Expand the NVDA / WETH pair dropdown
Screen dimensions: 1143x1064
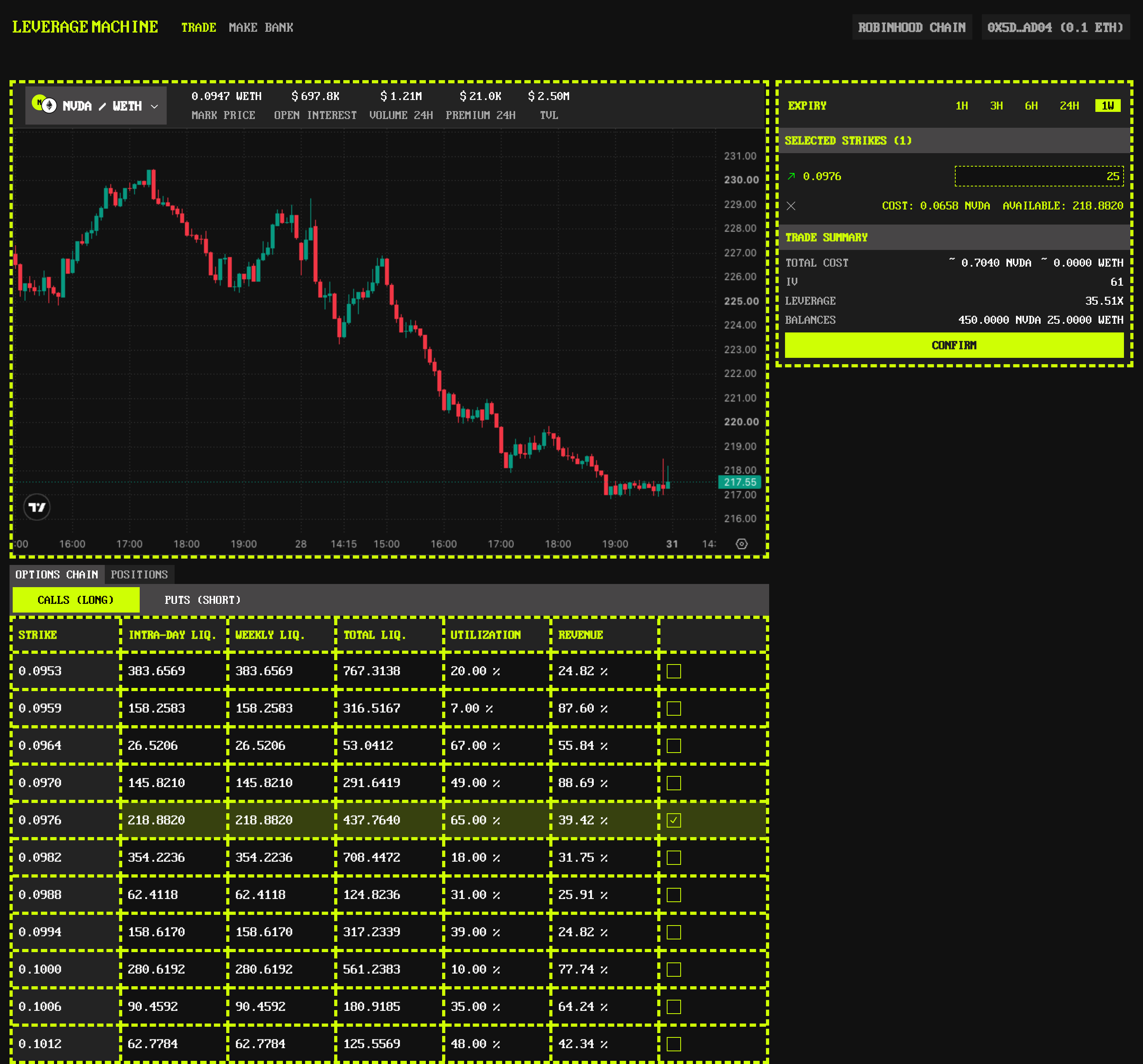pos(96,105)
